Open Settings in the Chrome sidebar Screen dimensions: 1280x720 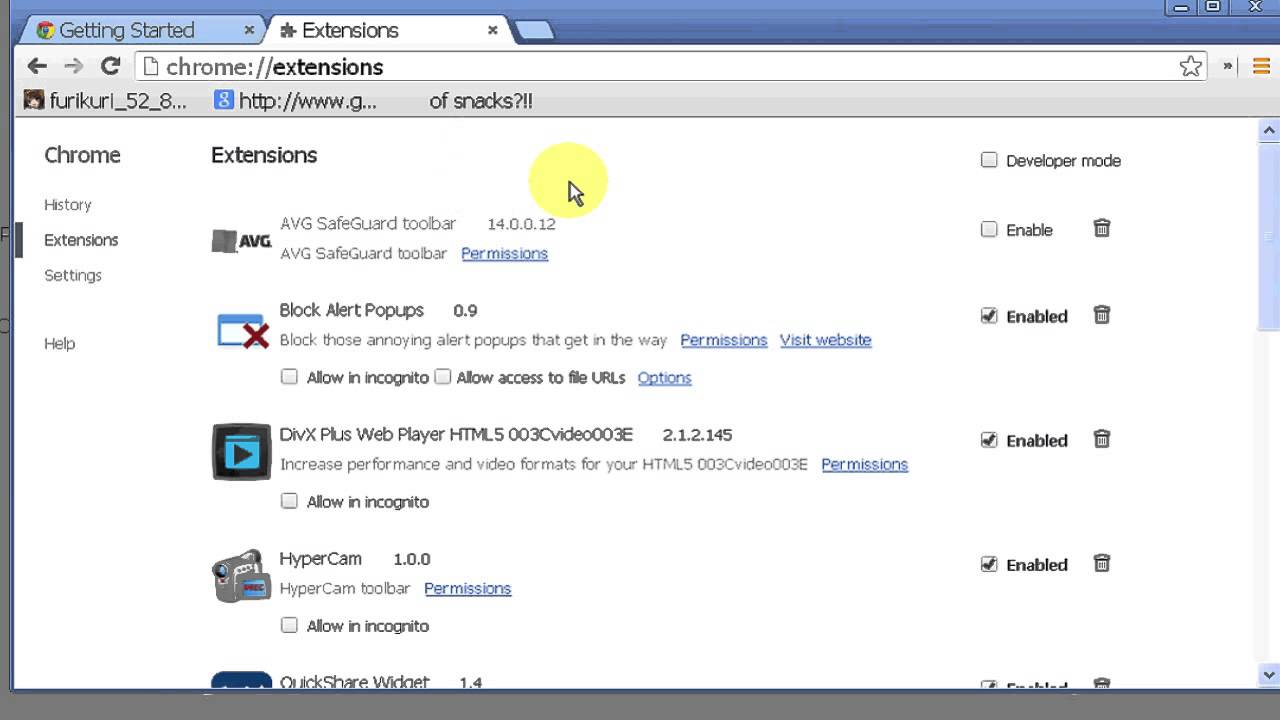point(73,275)
